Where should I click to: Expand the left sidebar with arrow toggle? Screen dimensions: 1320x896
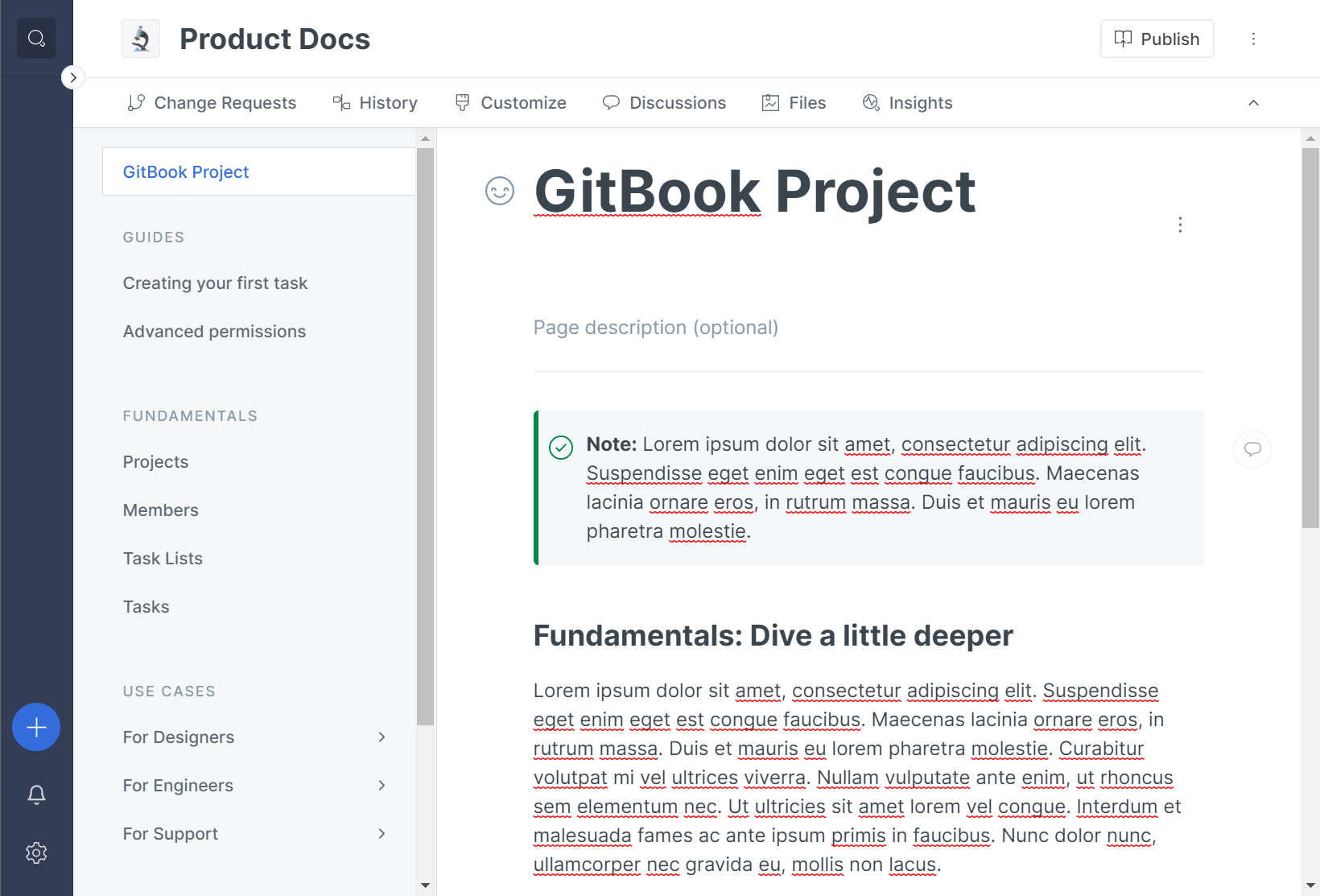(x=73, y=77)
